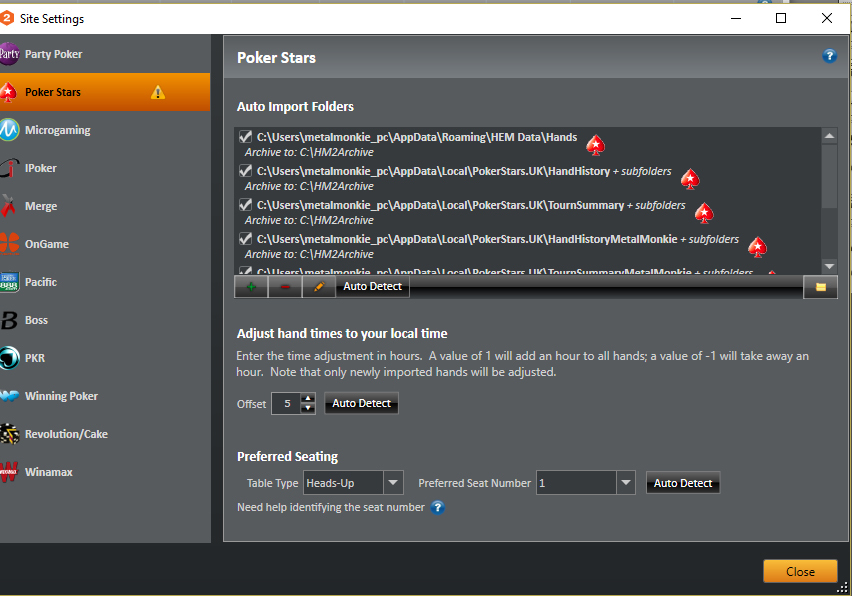Screen dimensions: 852x596
Task: Click PokerStars spade icon beside HEM Data\Hands folder
Action: [596, 145]
